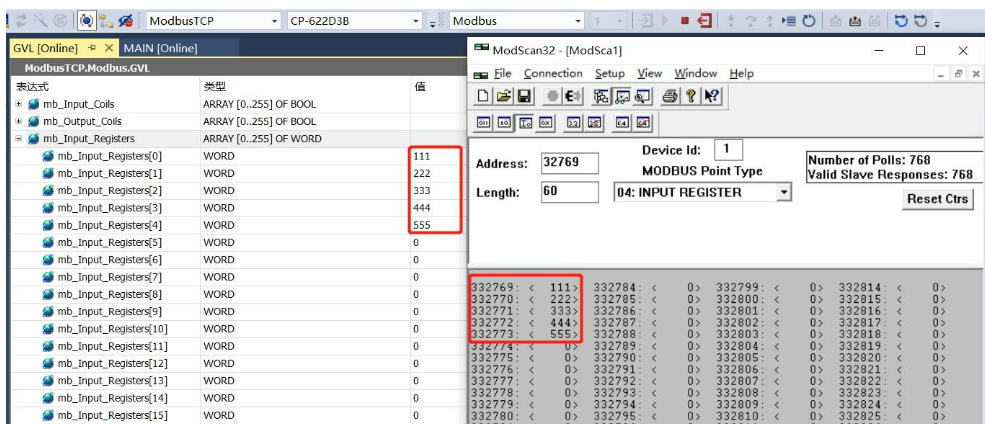Open the View menu in ModScan32
The image size is (985, 424).
(x=650, y=73)
